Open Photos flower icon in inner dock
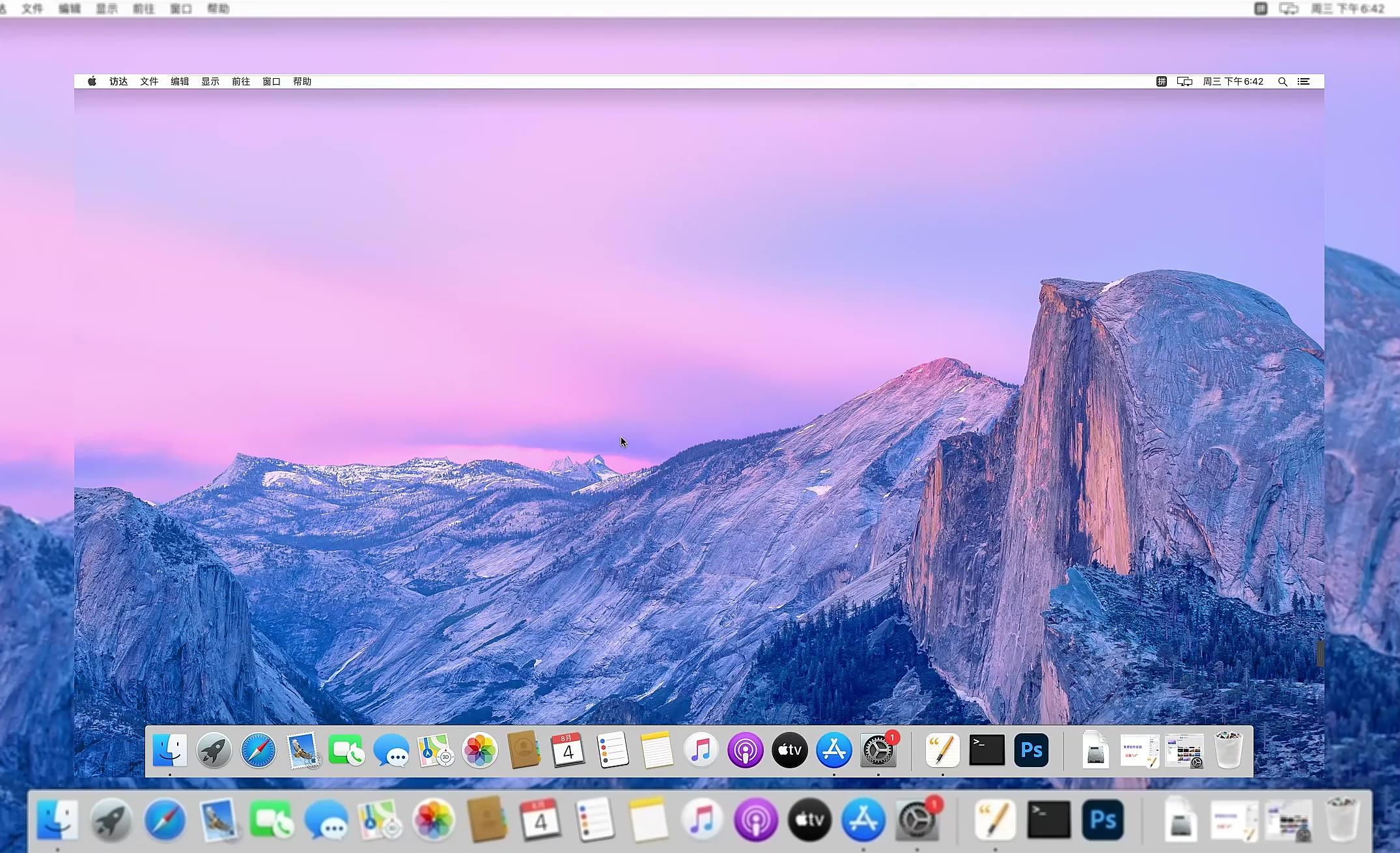 [480, 750]
